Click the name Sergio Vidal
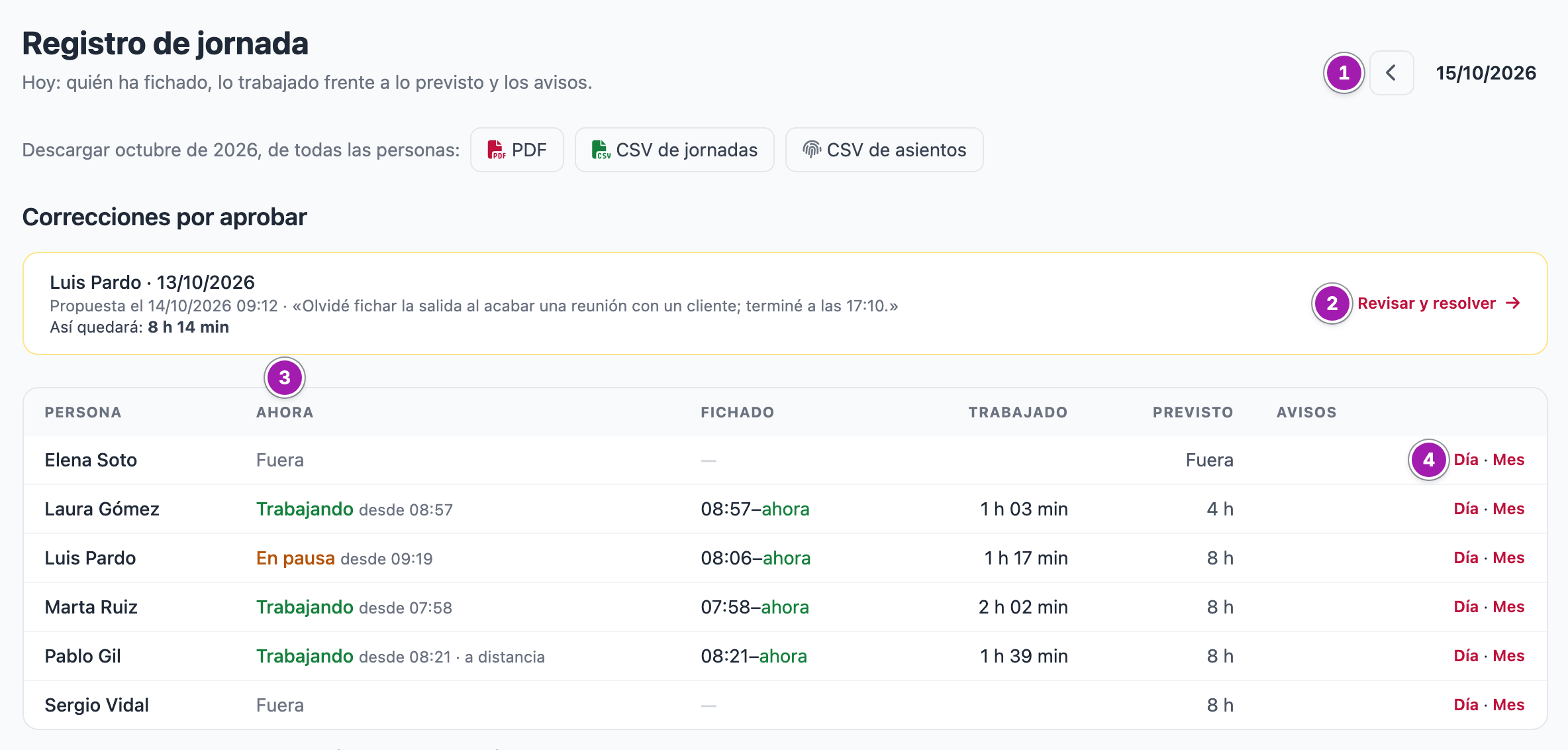The image size is (1568, 750). (97, 705)
